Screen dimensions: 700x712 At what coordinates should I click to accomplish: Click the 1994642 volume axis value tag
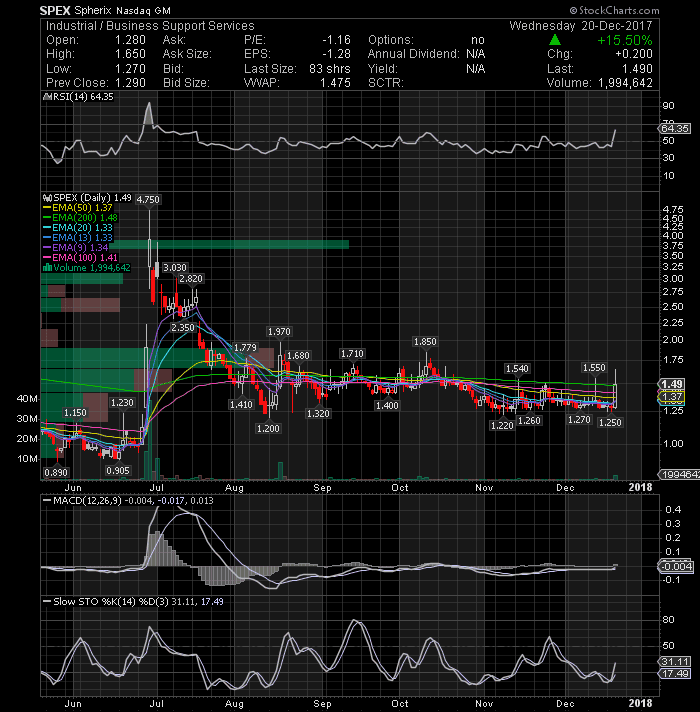679,475
